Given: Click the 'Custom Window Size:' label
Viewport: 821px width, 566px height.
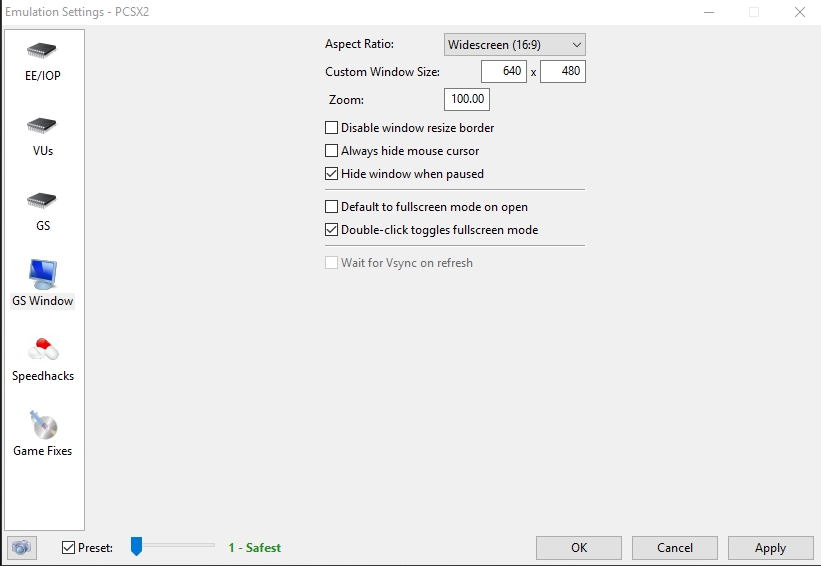Looking at the screenshot, I should 382,72.
